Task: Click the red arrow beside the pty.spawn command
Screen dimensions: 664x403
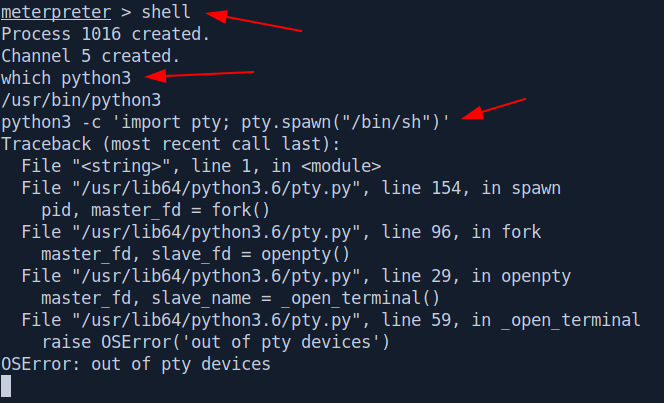Action: 494,109
